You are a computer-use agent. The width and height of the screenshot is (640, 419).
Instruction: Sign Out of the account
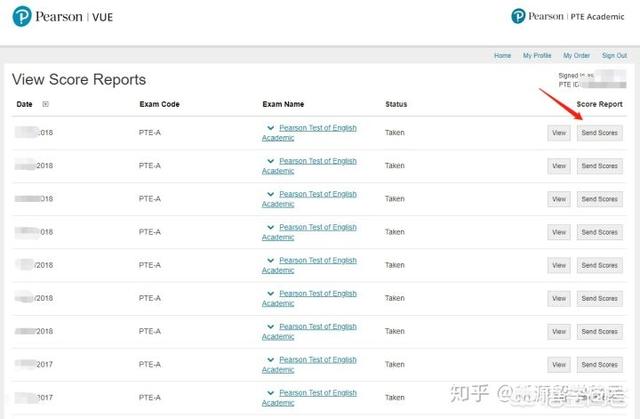pos(614,55)
